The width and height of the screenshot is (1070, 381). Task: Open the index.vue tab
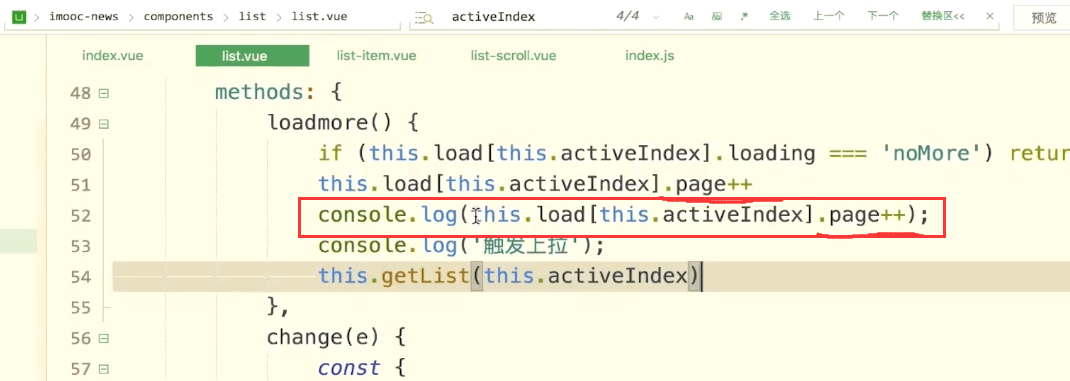[x=113, y=56]
